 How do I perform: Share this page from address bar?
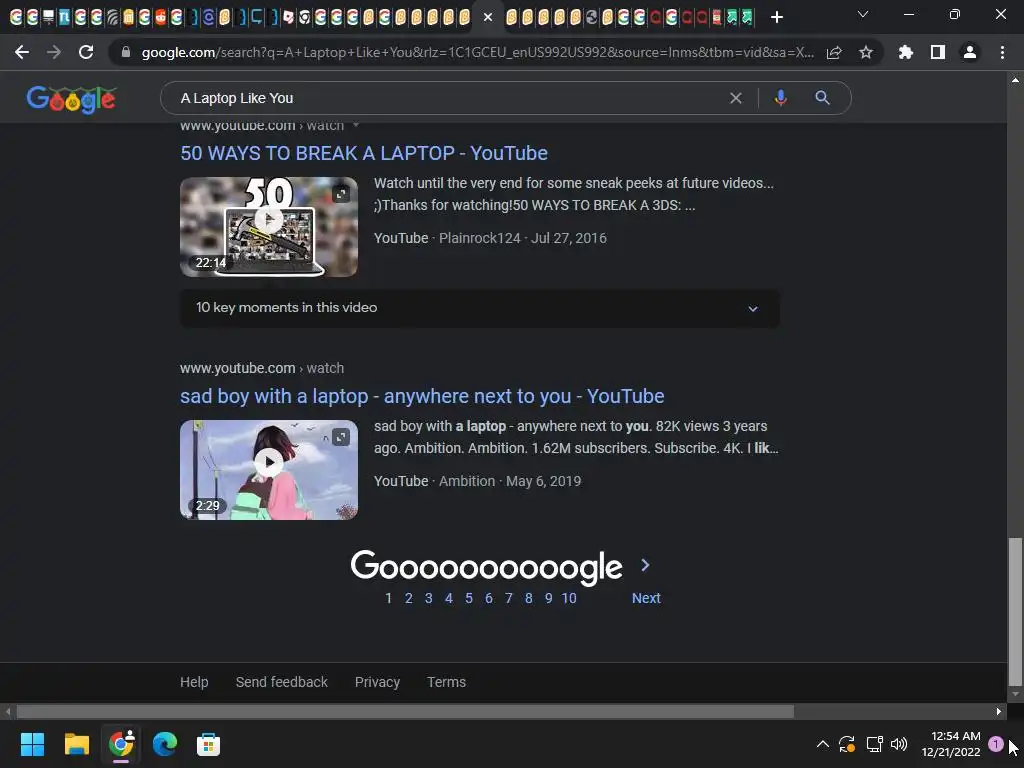834,52
